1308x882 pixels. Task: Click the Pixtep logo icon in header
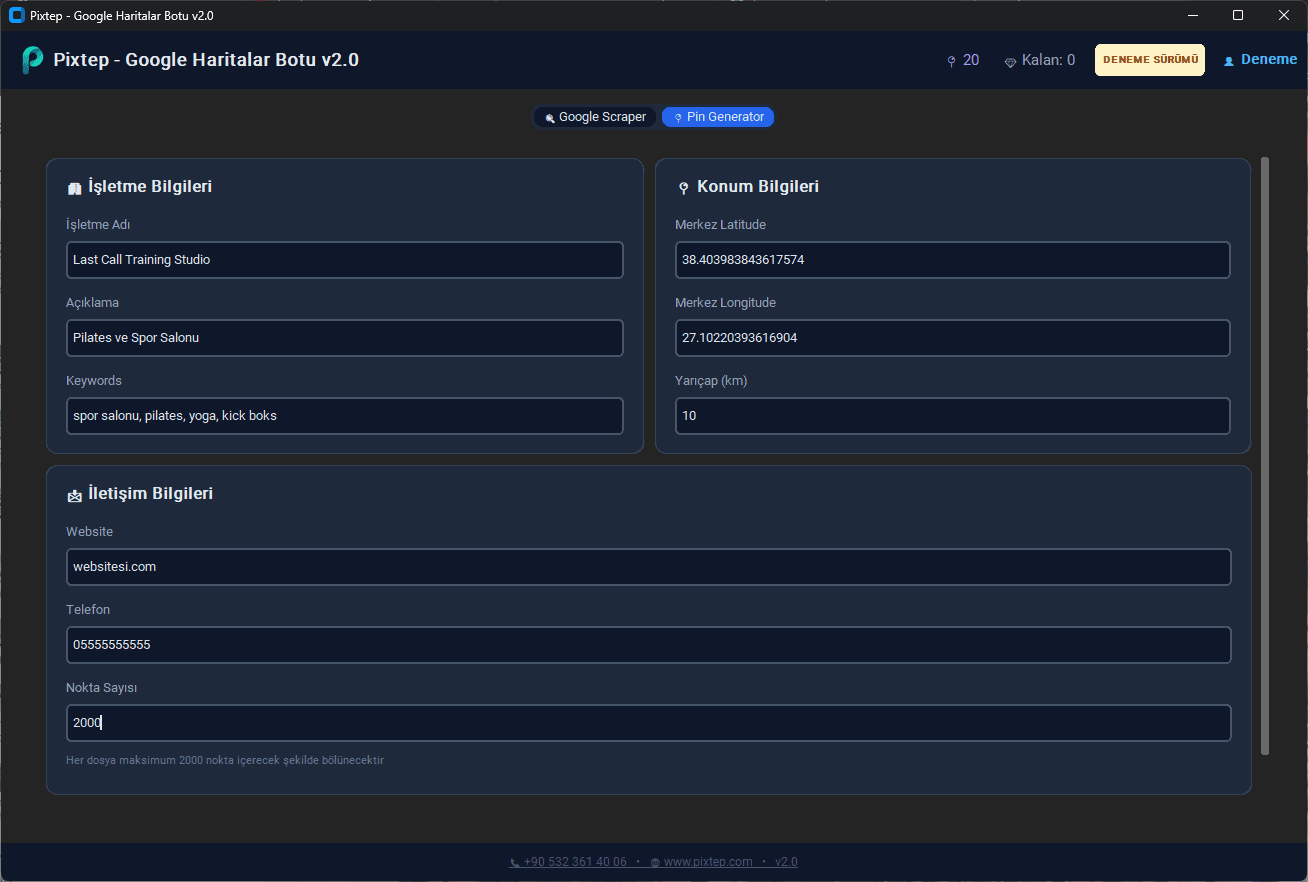click(32, 60)
